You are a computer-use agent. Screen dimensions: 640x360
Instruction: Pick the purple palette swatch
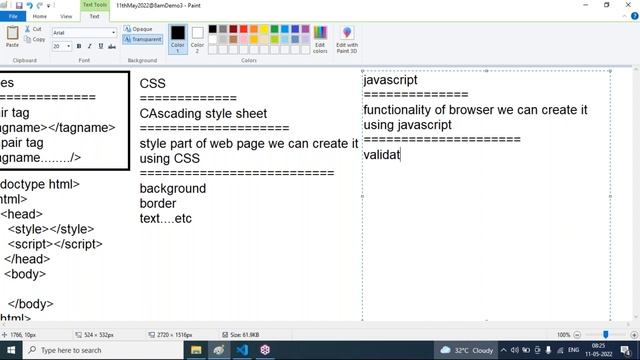(305, 29)
